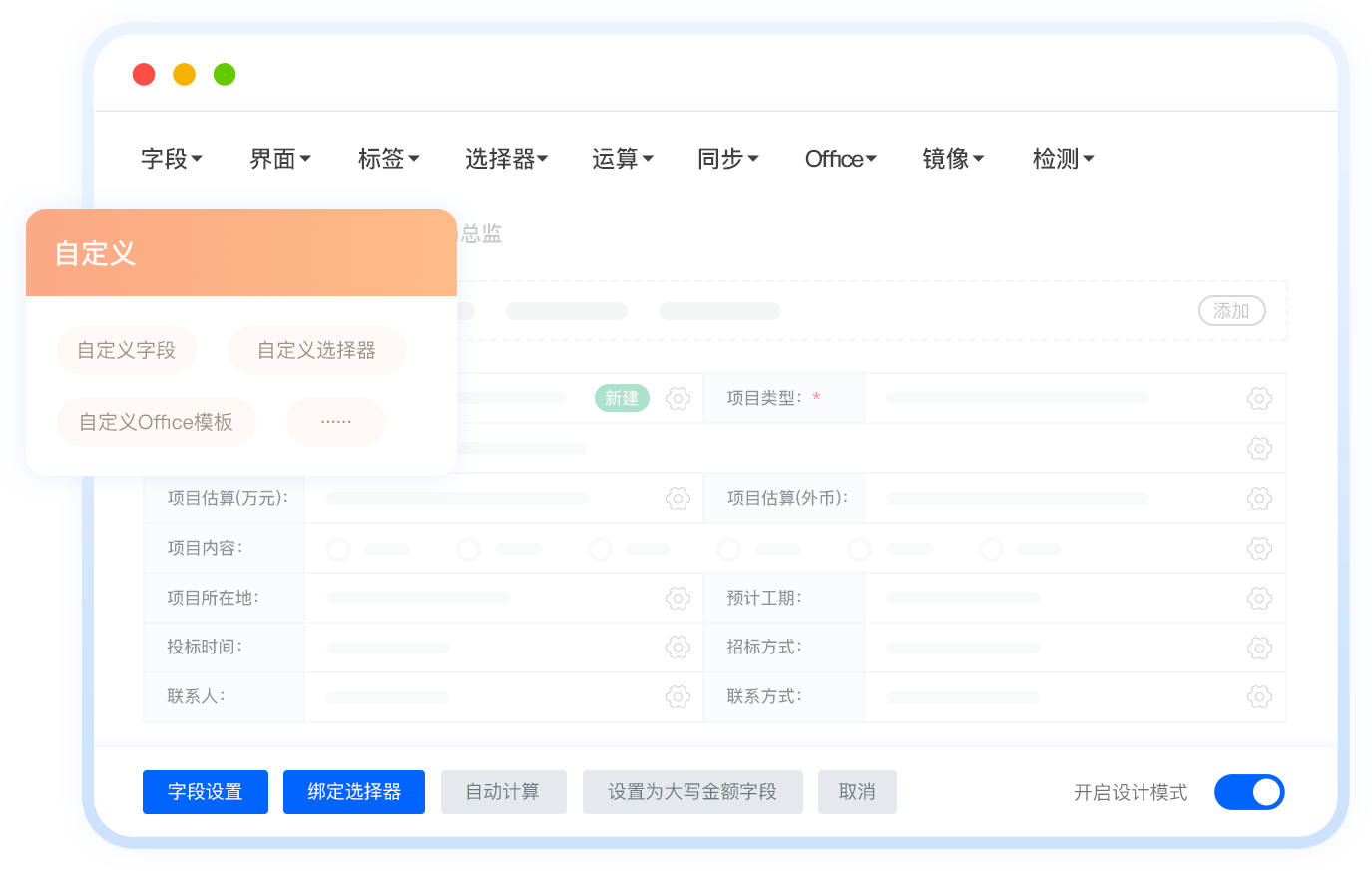Select first radio option in 项目内容
This screenshot has width=1372, height=871.
(x=339, y=549)
